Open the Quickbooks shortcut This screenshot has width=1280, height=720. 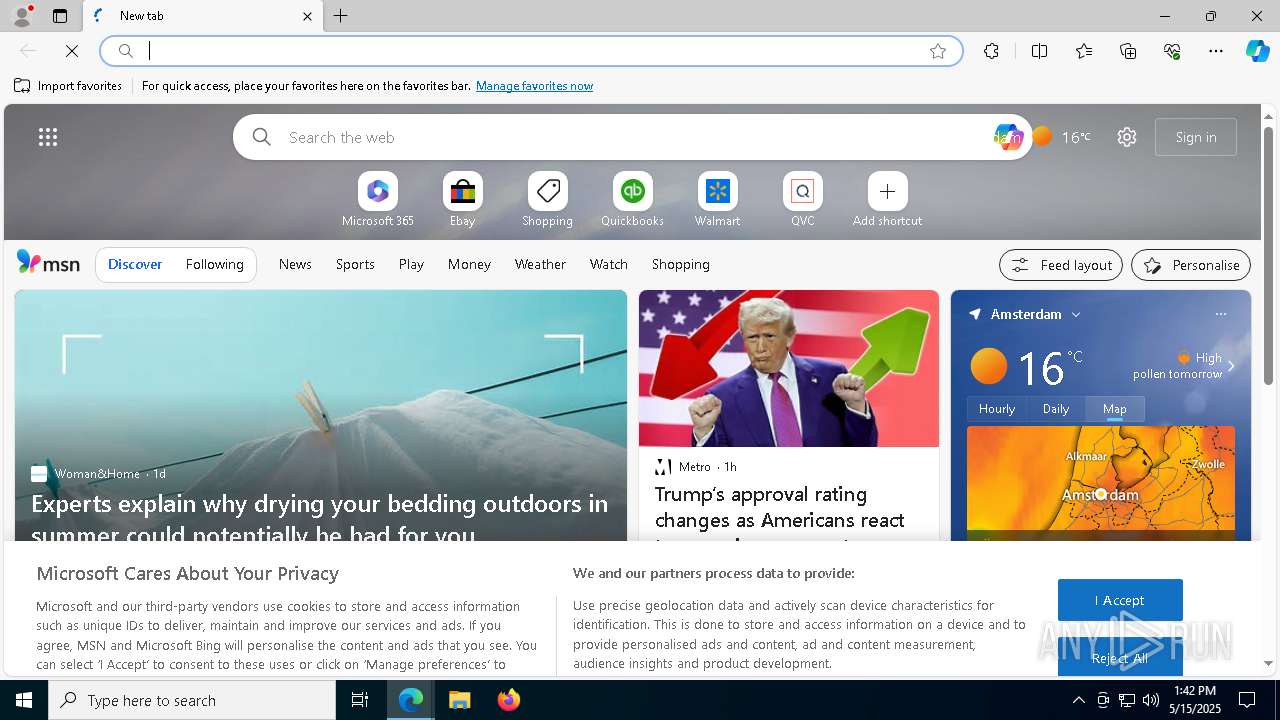(x=632, y=200)
